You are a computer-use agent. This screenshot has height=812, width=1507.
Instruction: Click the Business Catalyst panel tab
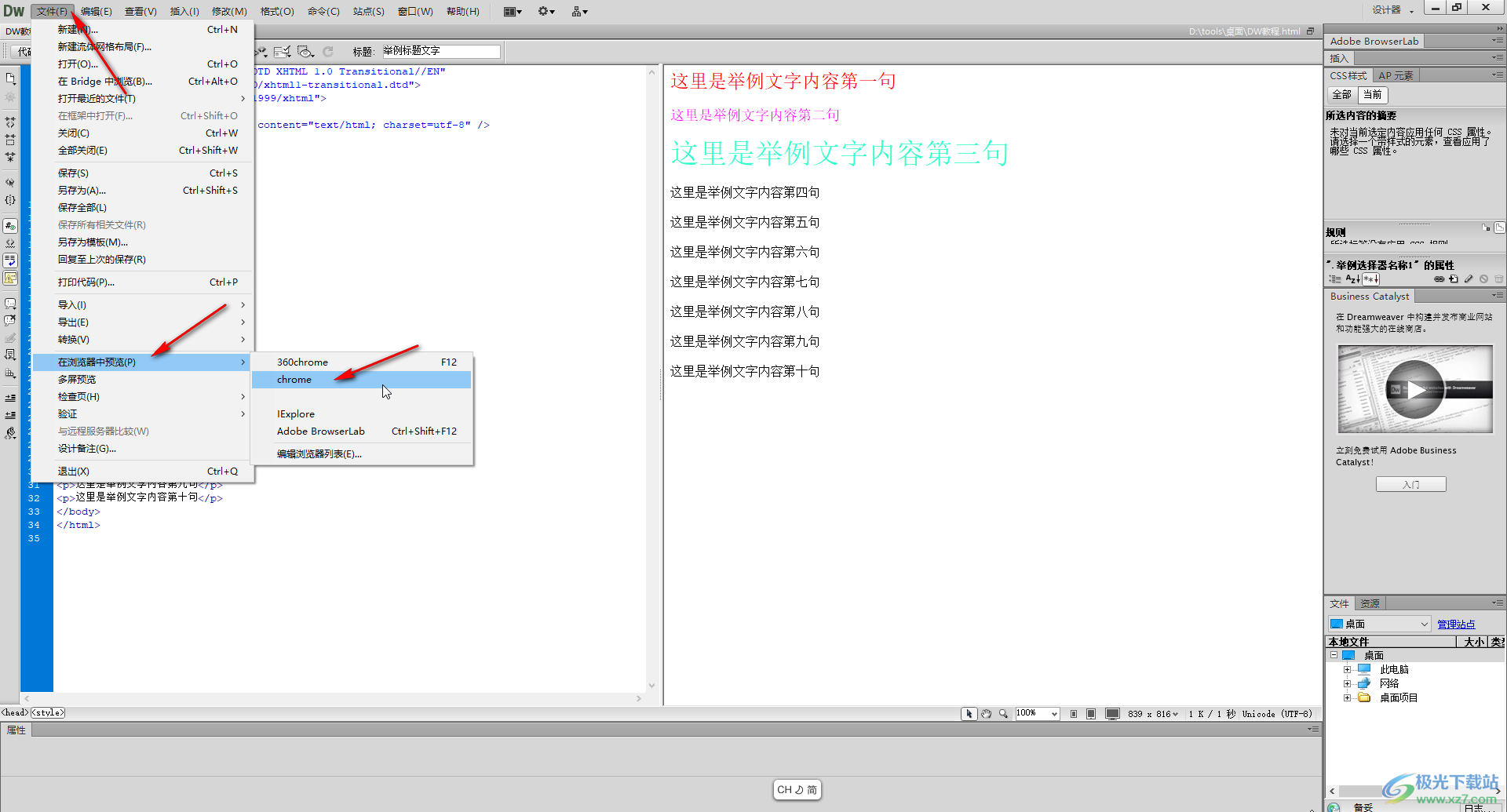click(x=1370, y=297)
